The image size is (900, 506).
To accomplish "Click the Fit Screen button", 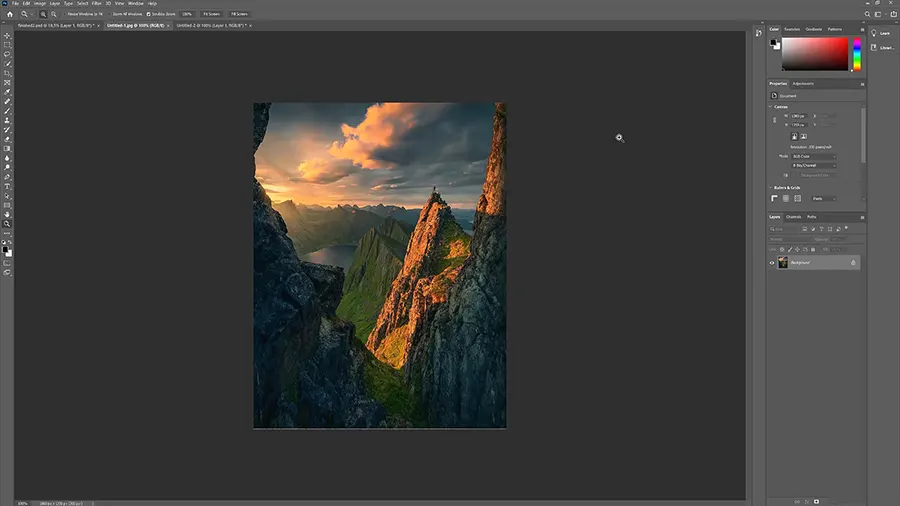I will (x=211, y=14).
